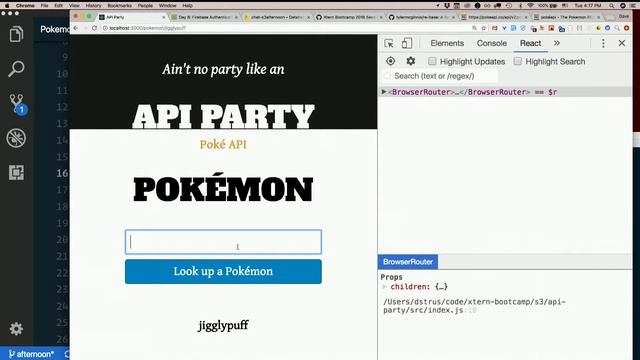Click the index.js source file path
This screenshot has width=640, height=360.
[474, 306]
